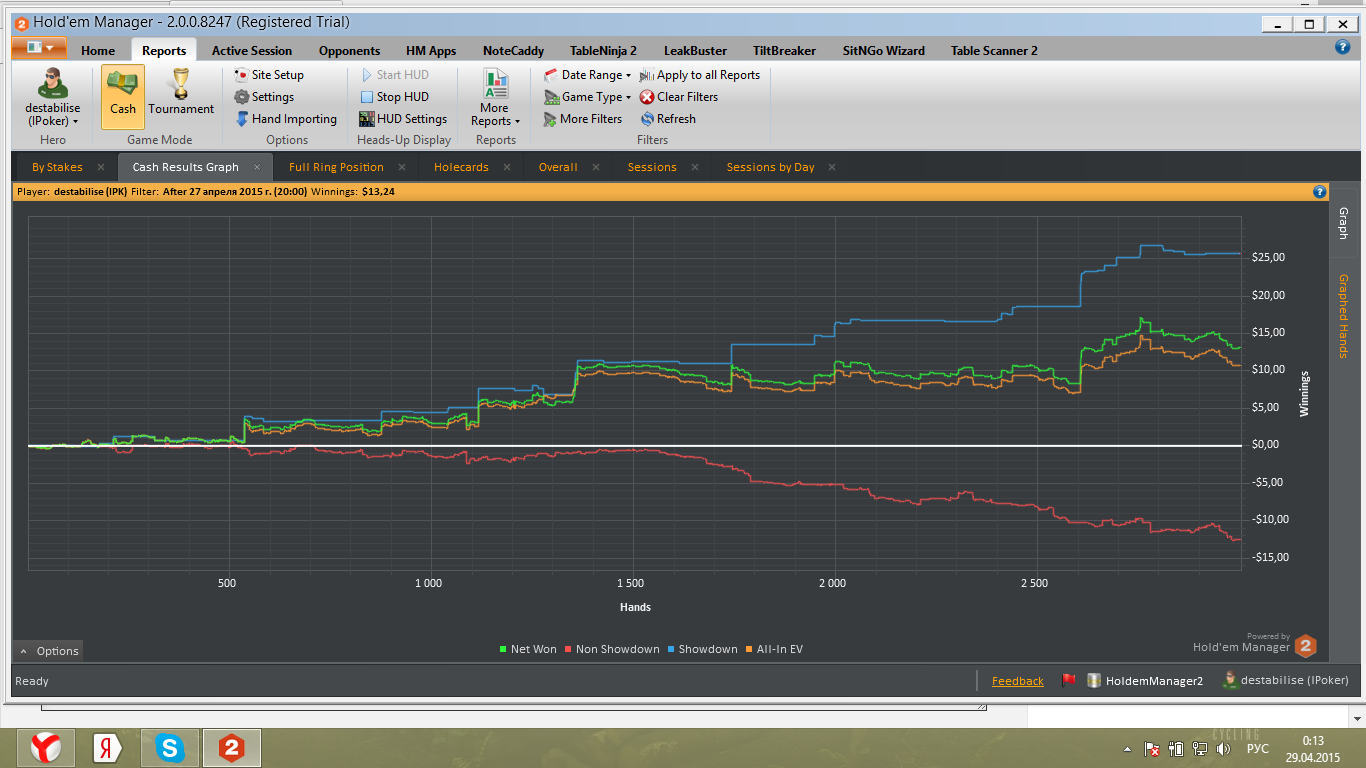Select Cash game mode
The width and height of the screenshot is (1366, 768).
click(x=123, y=97)
